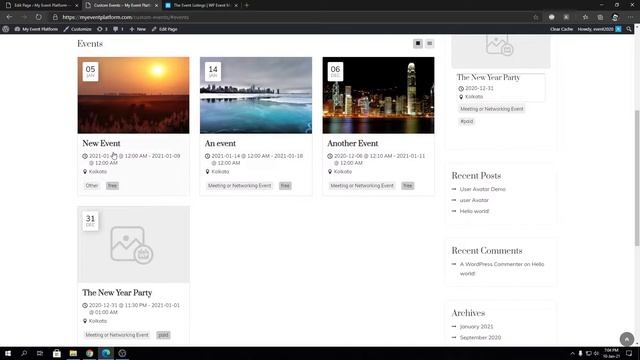Open Task View on taskbar
Screen dimensions: 640x360
[40, 353]
